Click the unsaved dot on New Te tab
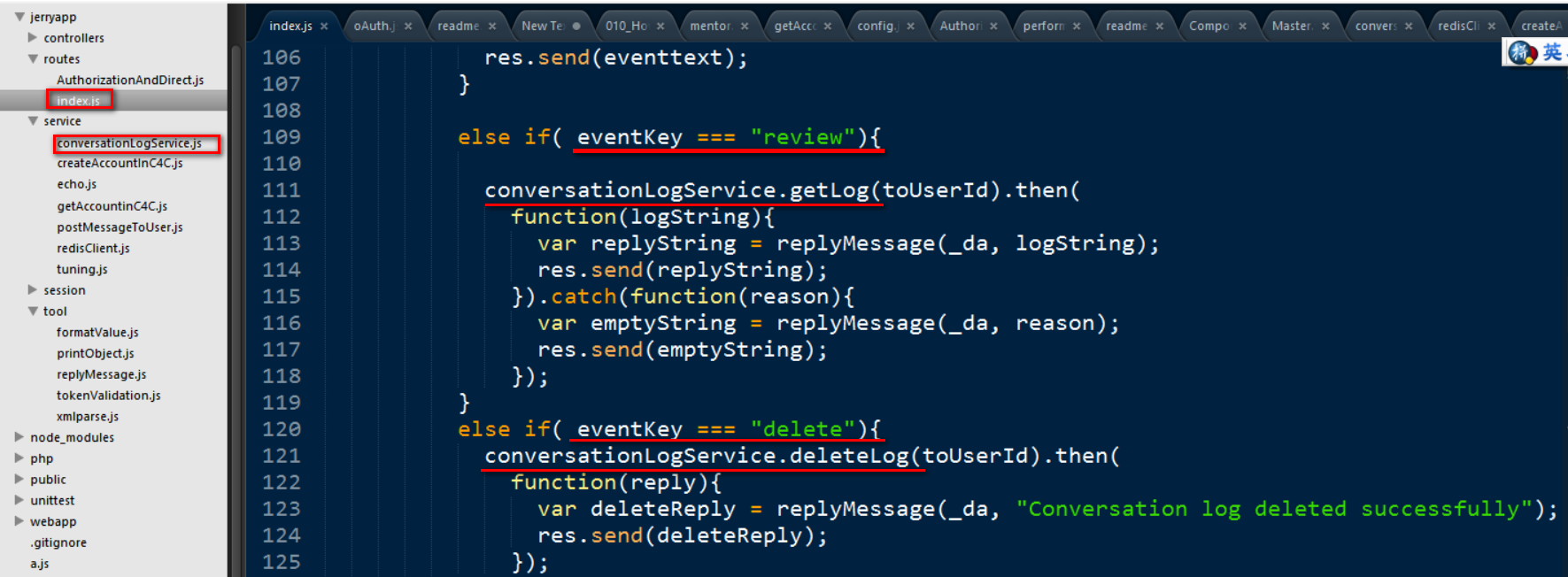 coord(576,27)
